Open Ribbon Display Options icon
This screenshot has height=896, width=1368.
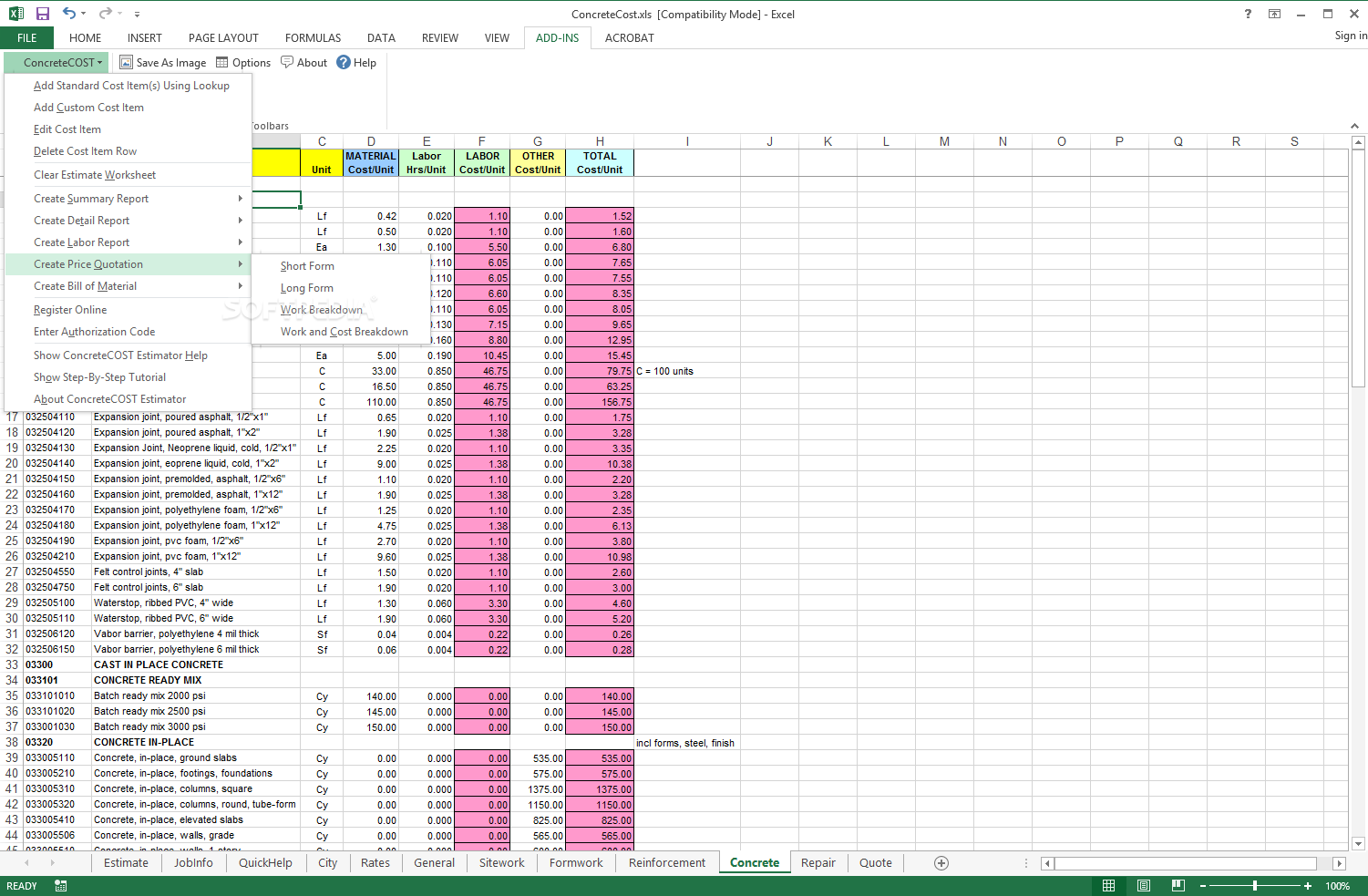click(x=1274, y=14)
